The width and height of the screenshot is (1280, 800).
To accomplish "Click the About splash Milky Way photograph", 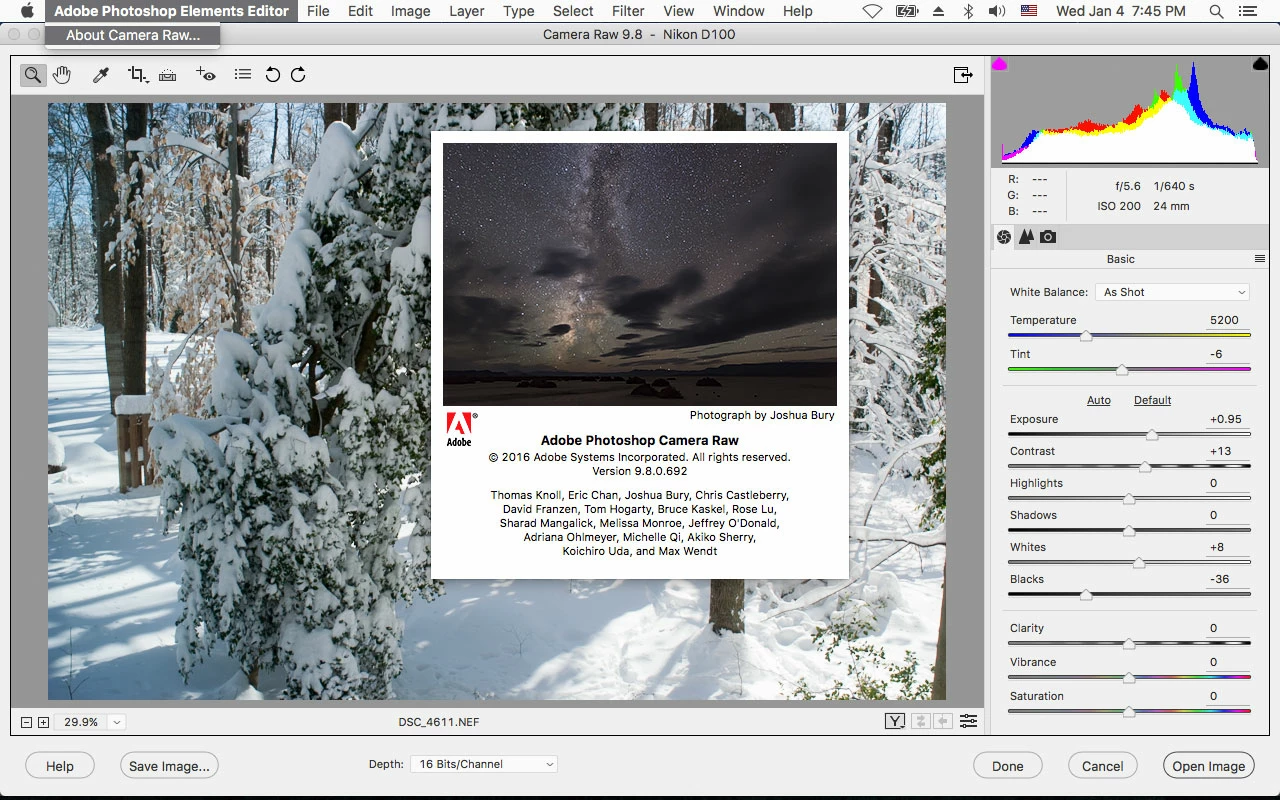I will click(x=640, y=274).
